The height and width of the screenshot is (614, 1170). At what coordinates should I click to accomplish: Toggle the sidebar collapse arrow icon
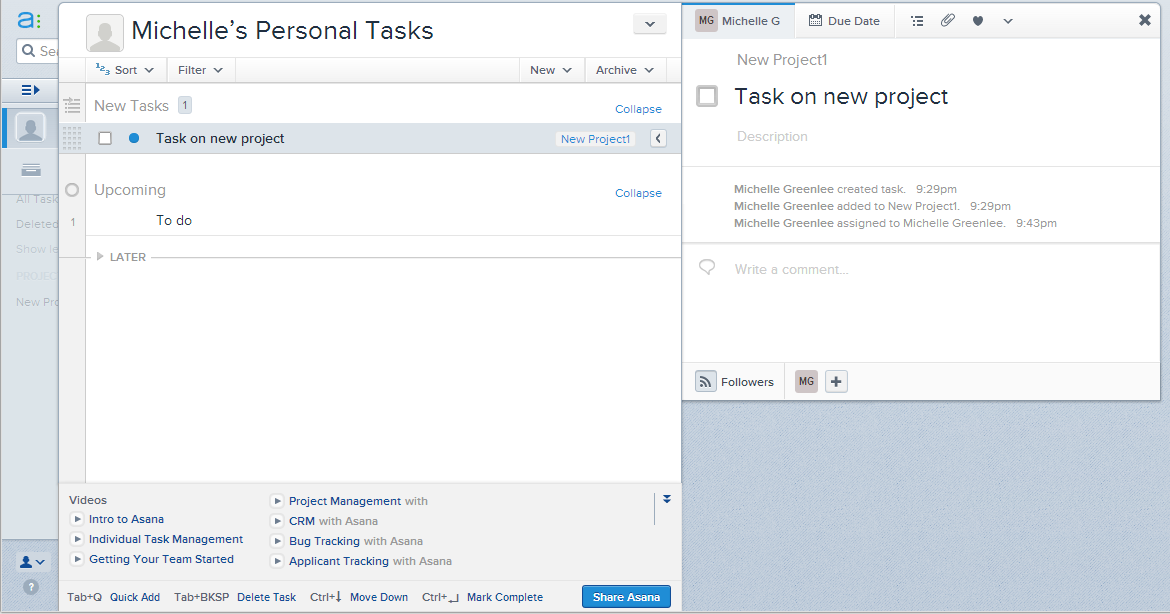(x=30, y=90)
